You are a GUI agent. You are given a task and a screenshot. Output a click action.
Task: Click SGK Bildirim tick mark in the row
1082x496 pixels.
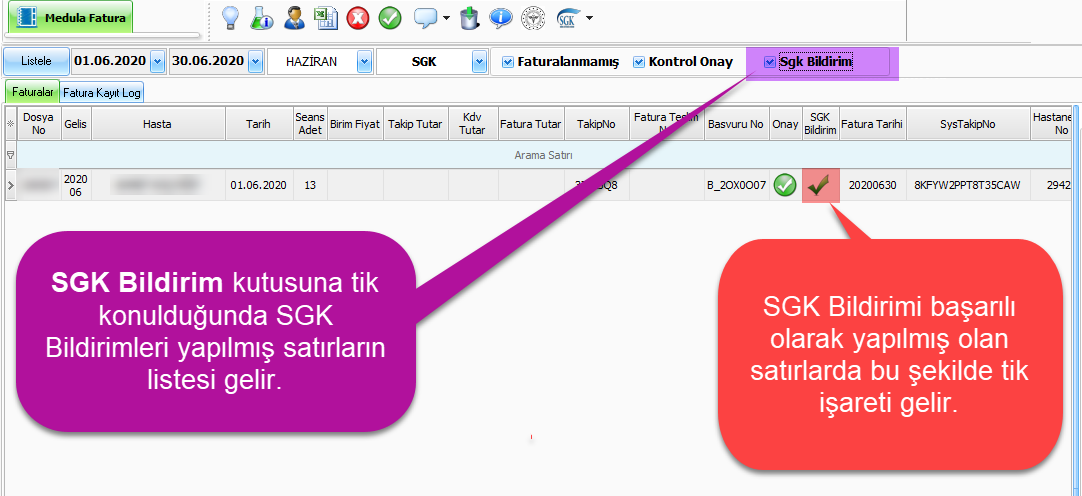click(821, 185)
